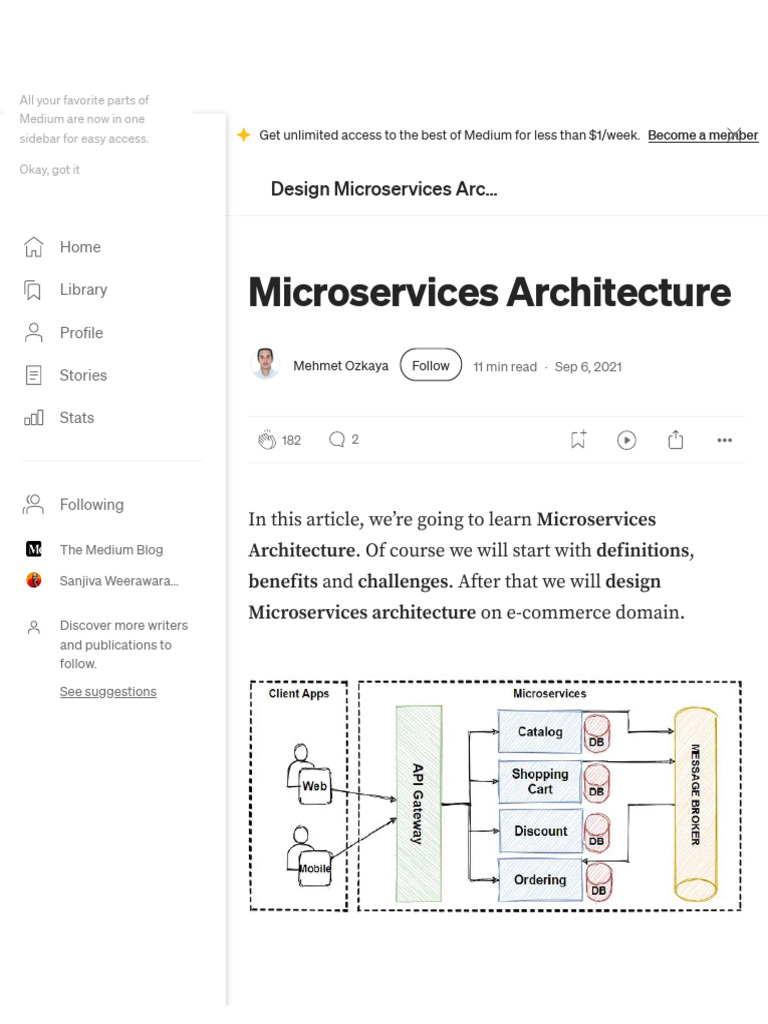Open the more options ellipsis menu
768x1024 pixels.
pos(724,440)
